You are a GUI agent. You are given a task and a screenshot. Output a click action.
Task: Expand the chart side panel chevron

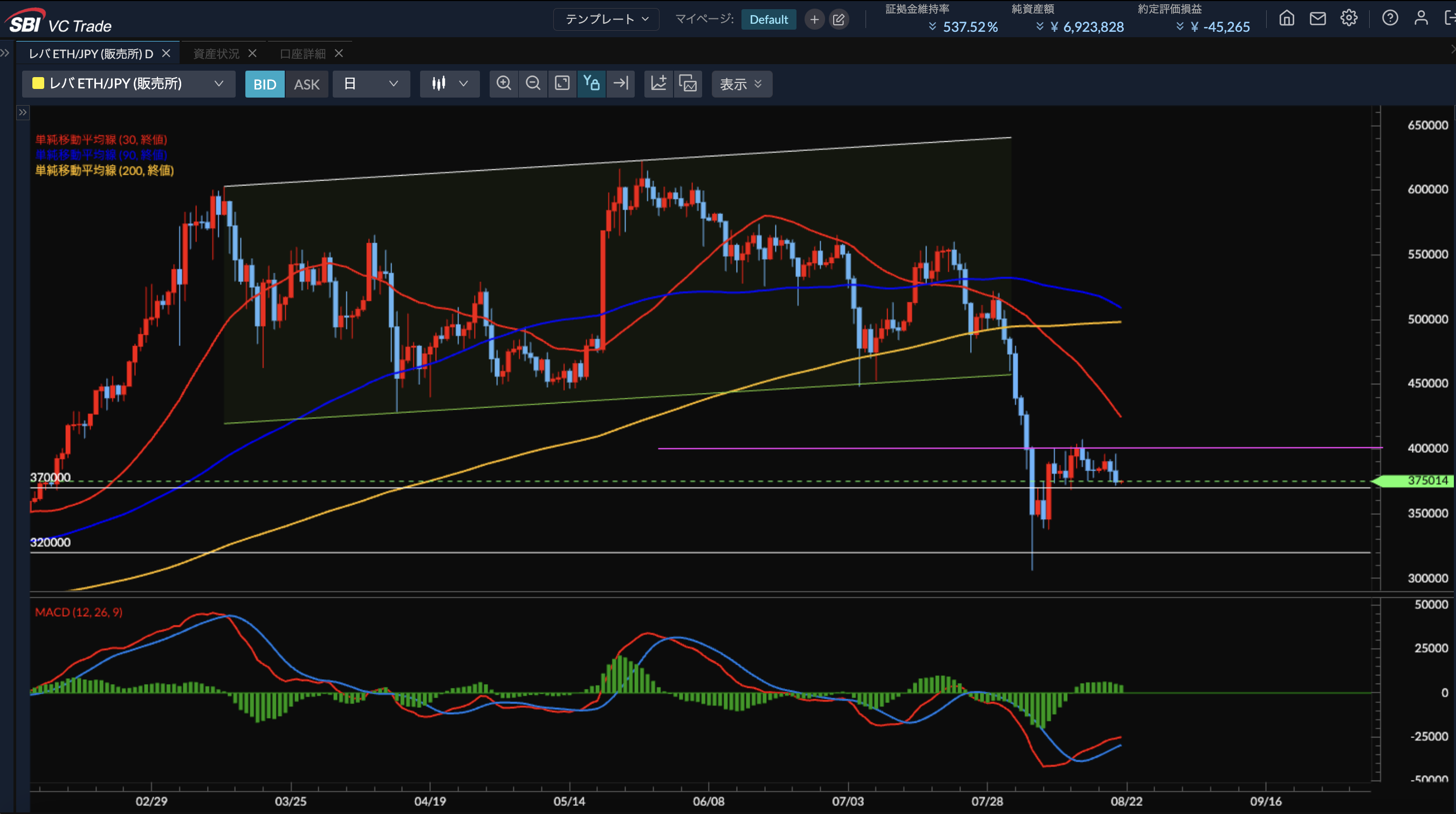pos(23,113)
